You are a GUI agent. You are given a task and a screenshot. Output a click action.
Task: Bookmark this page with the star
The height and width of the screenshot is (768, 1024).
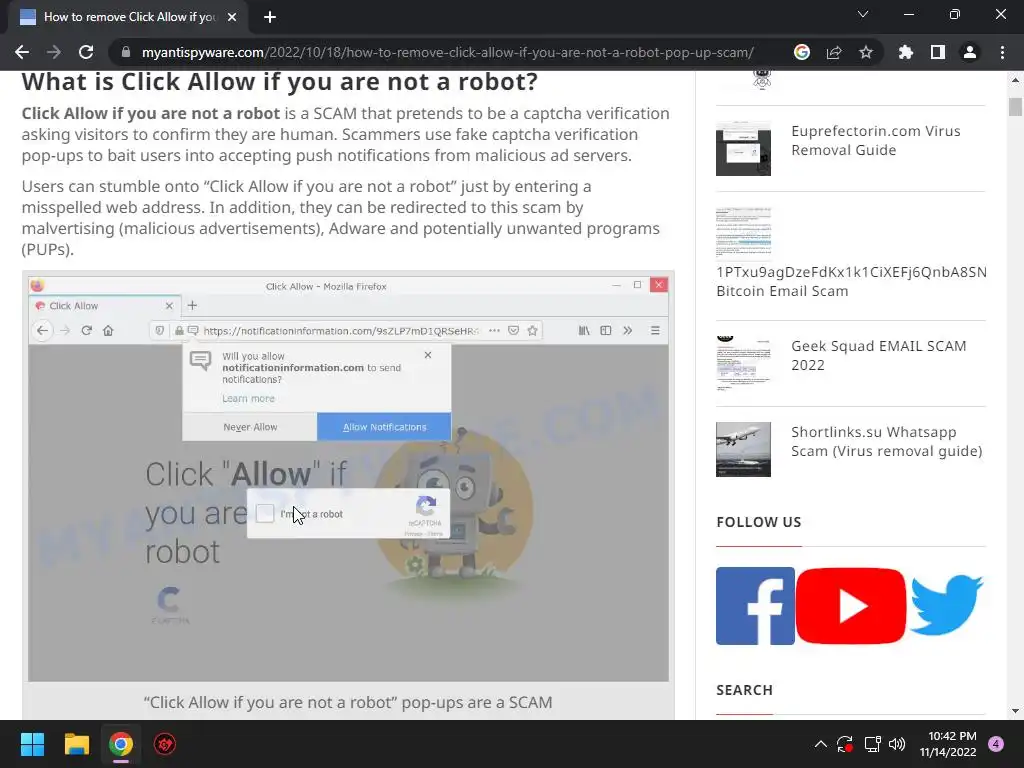(x=866, y=52)
